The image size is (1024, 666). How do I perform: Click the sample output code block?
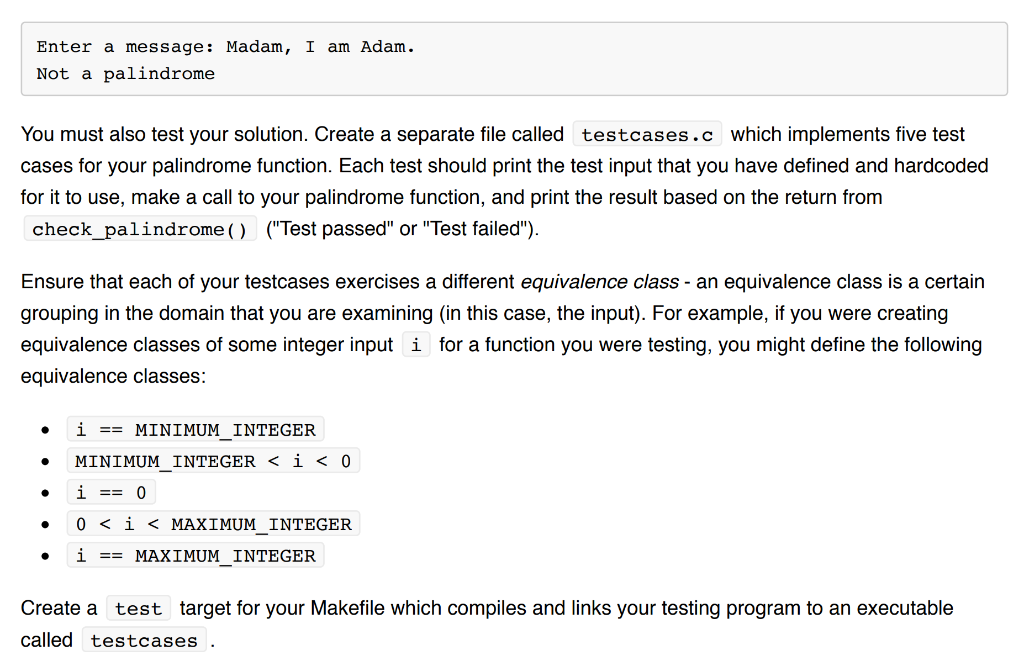click(x=514, y=59)
